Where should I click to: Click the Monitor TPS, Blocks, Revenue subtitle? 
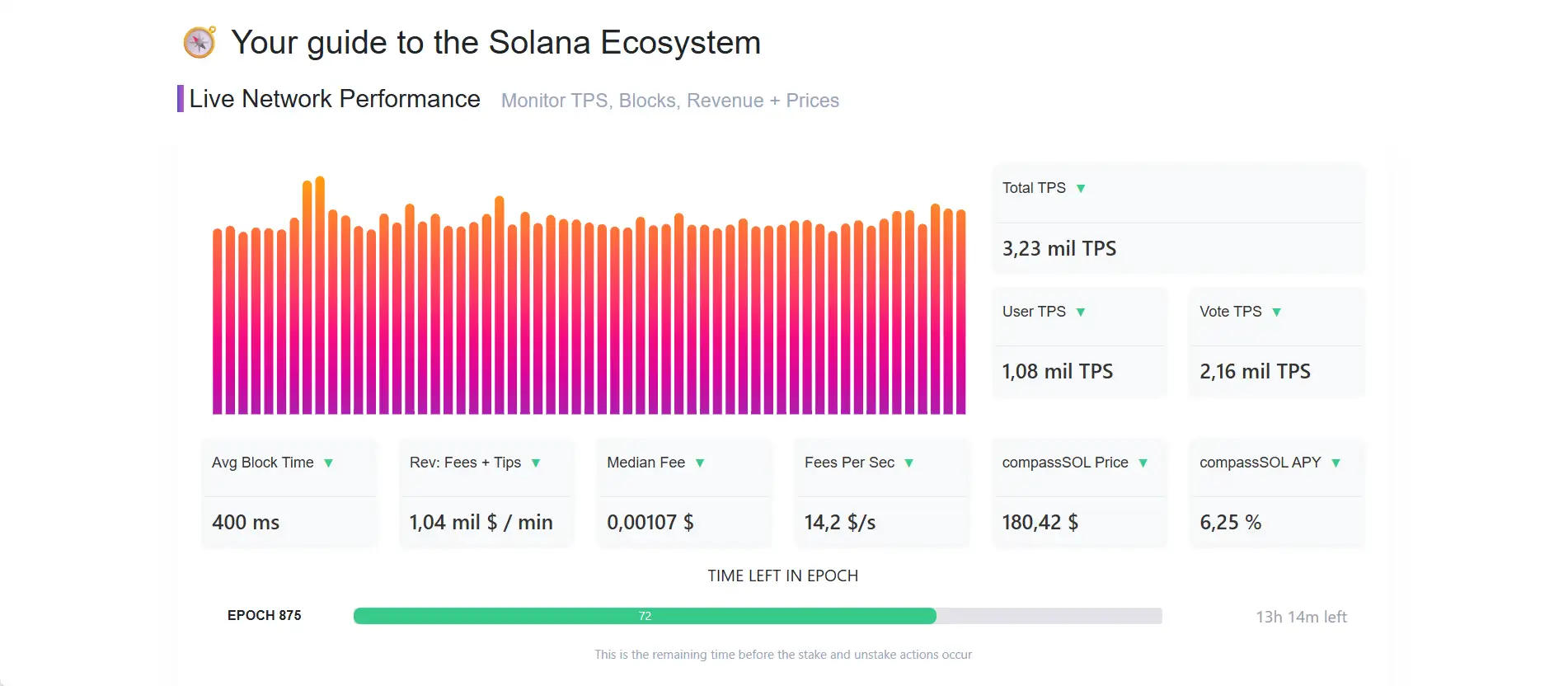click(x=669, y=101)
